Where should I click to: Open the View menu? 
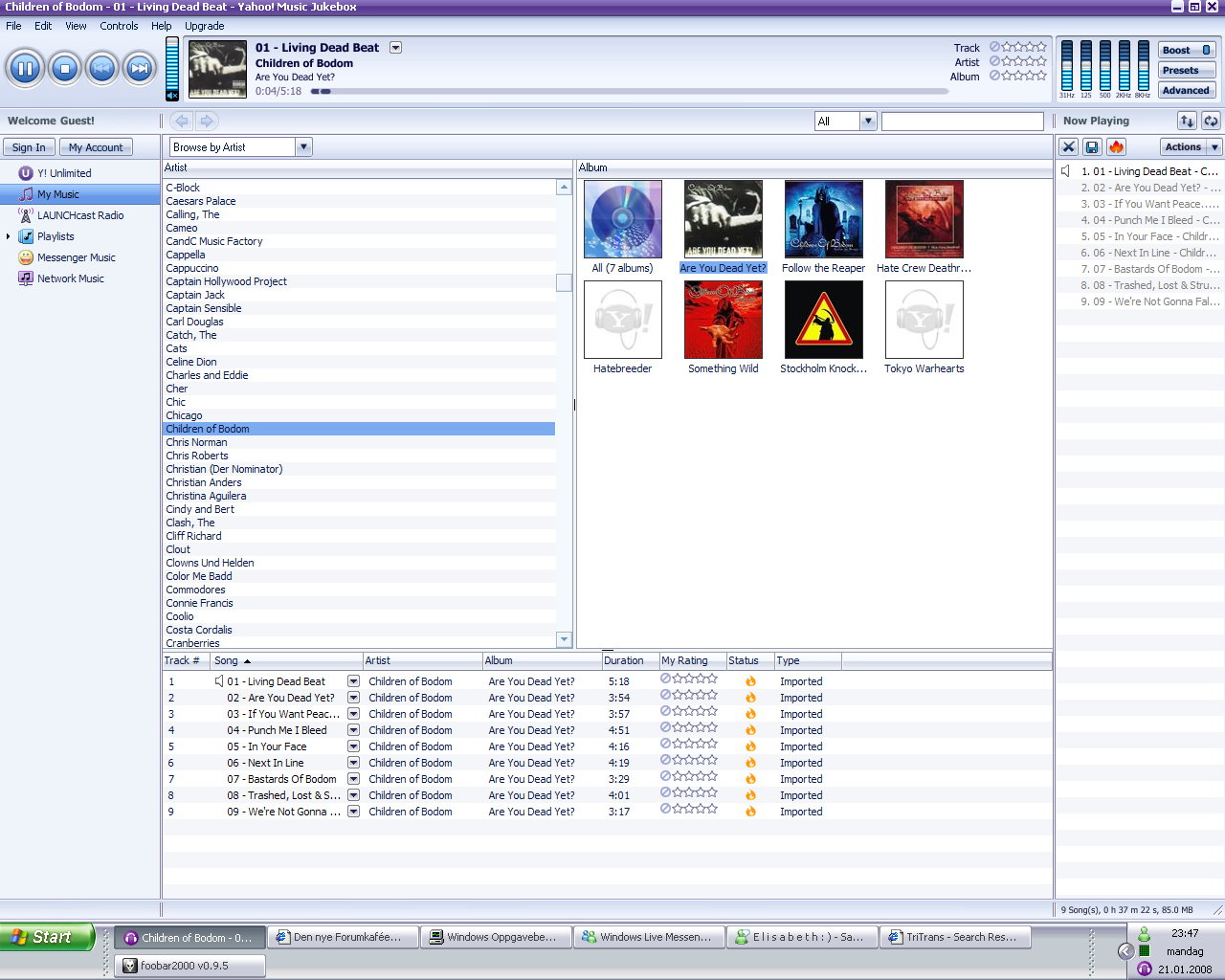pos(76,26)
